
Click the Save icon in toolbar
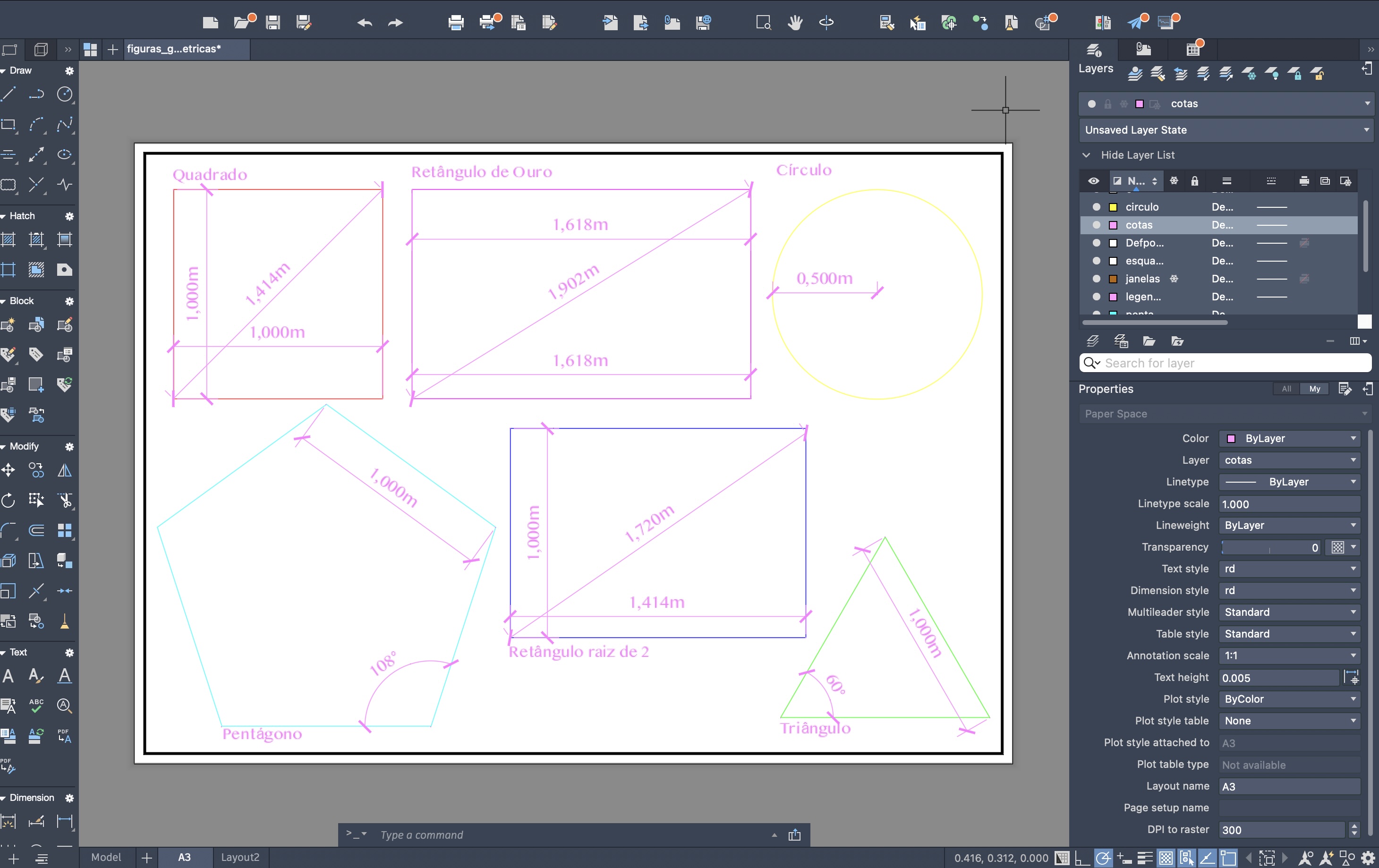point(272,23)
